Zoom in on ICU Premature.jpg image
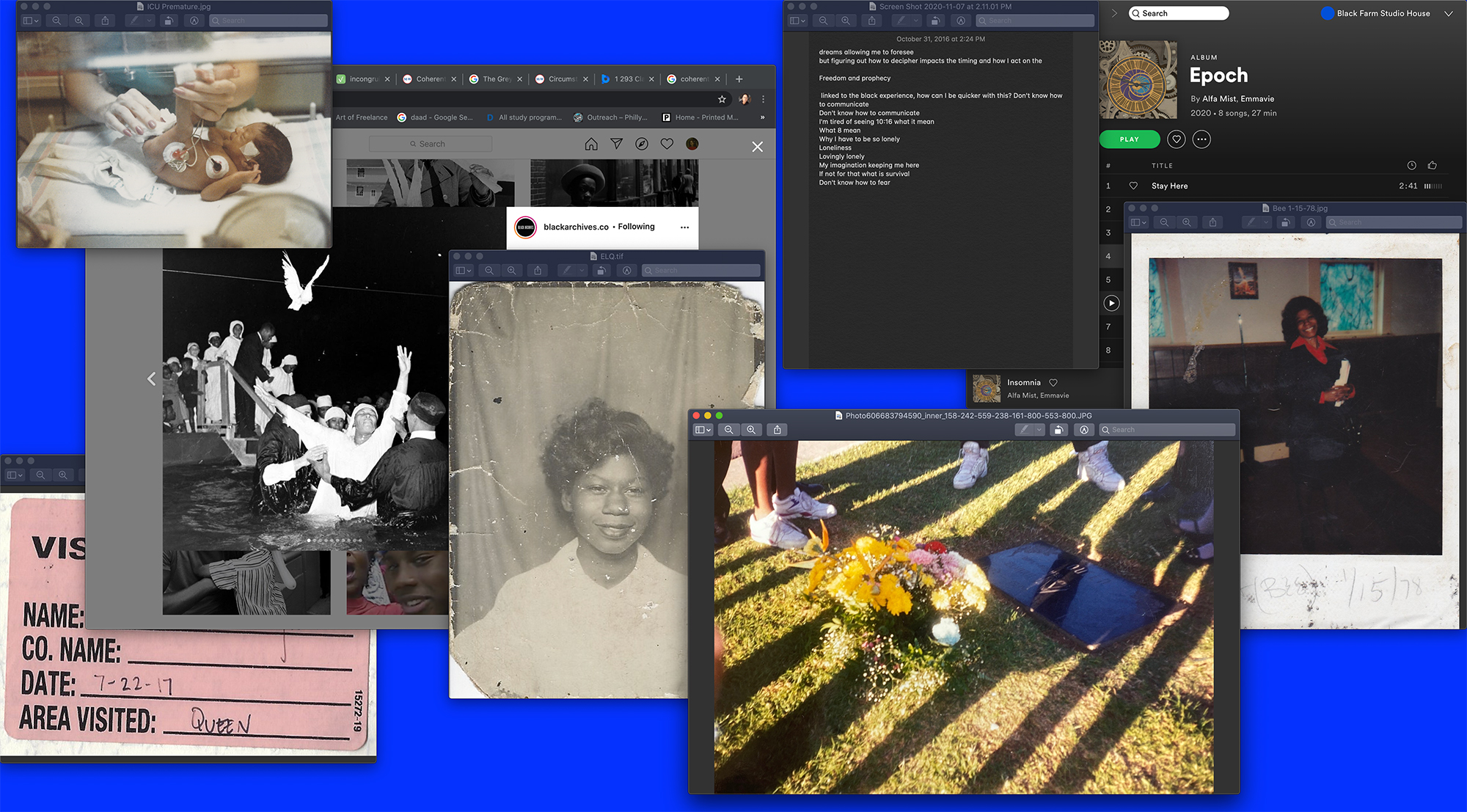 [78, 21]
